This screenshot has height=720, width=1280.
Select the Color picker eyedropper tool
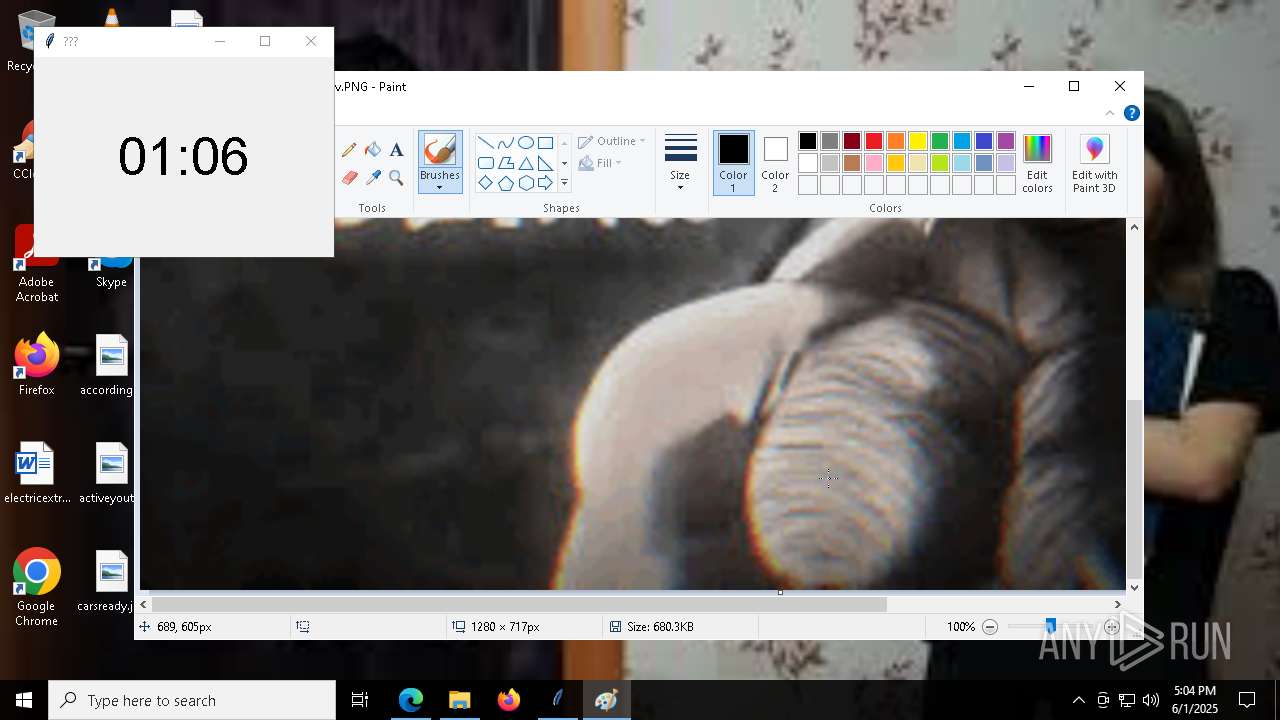(x=373, y=178)
